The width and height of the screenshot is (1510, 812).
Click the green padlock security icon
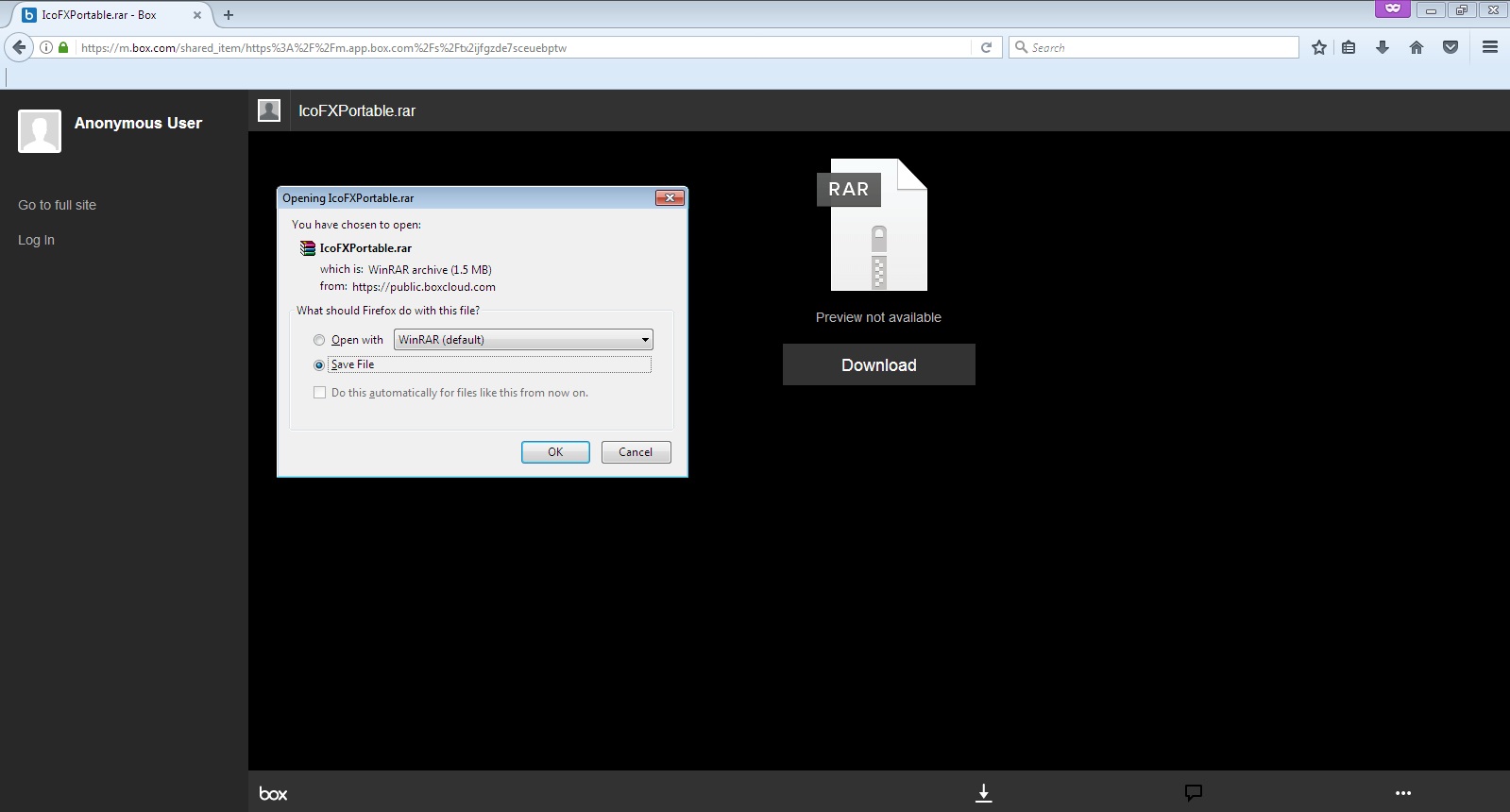[x=64, y=47]
